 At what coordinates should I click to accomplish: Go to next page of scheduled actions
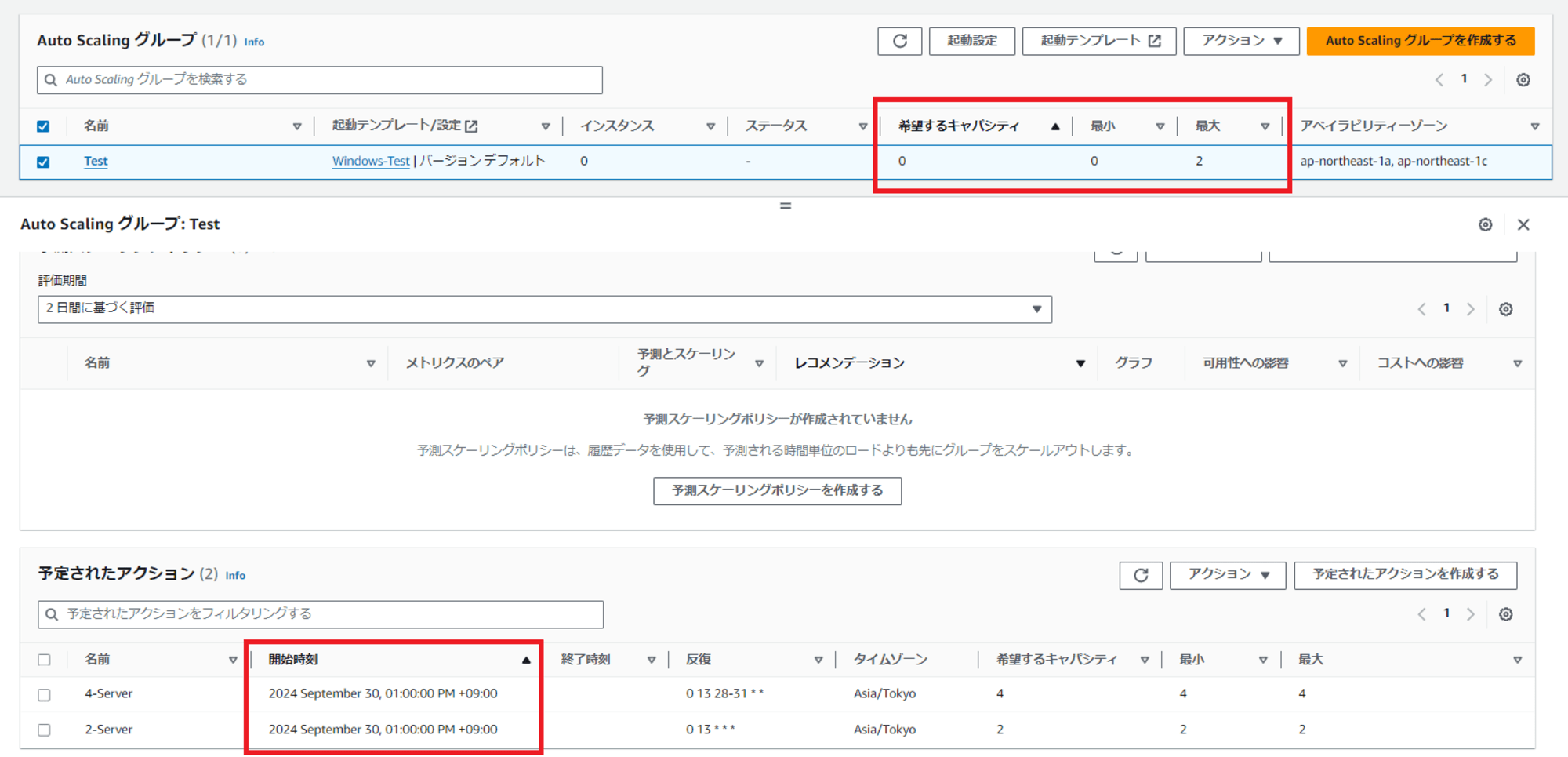point(1471,614)
